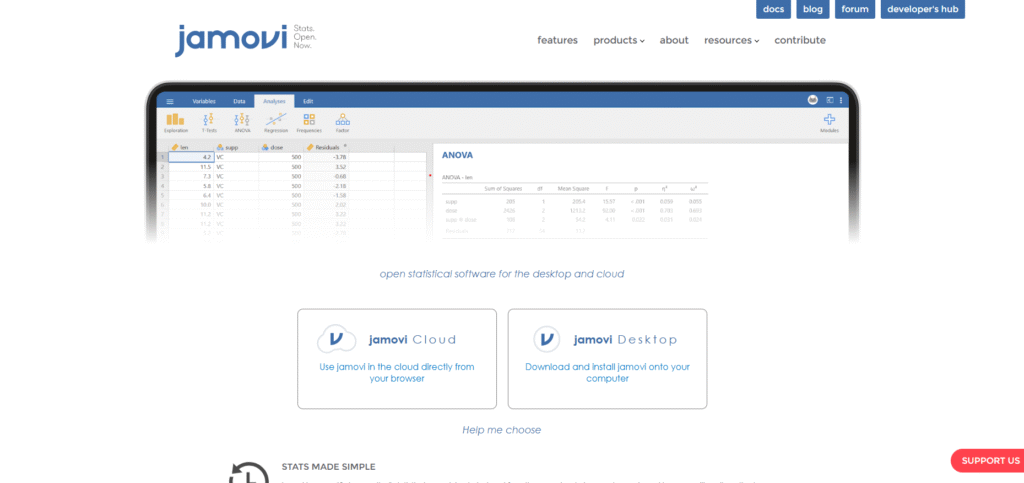Select the Factor analysis icon
The height and width of the screenshot is (483, 1024).
pos(342,121)
